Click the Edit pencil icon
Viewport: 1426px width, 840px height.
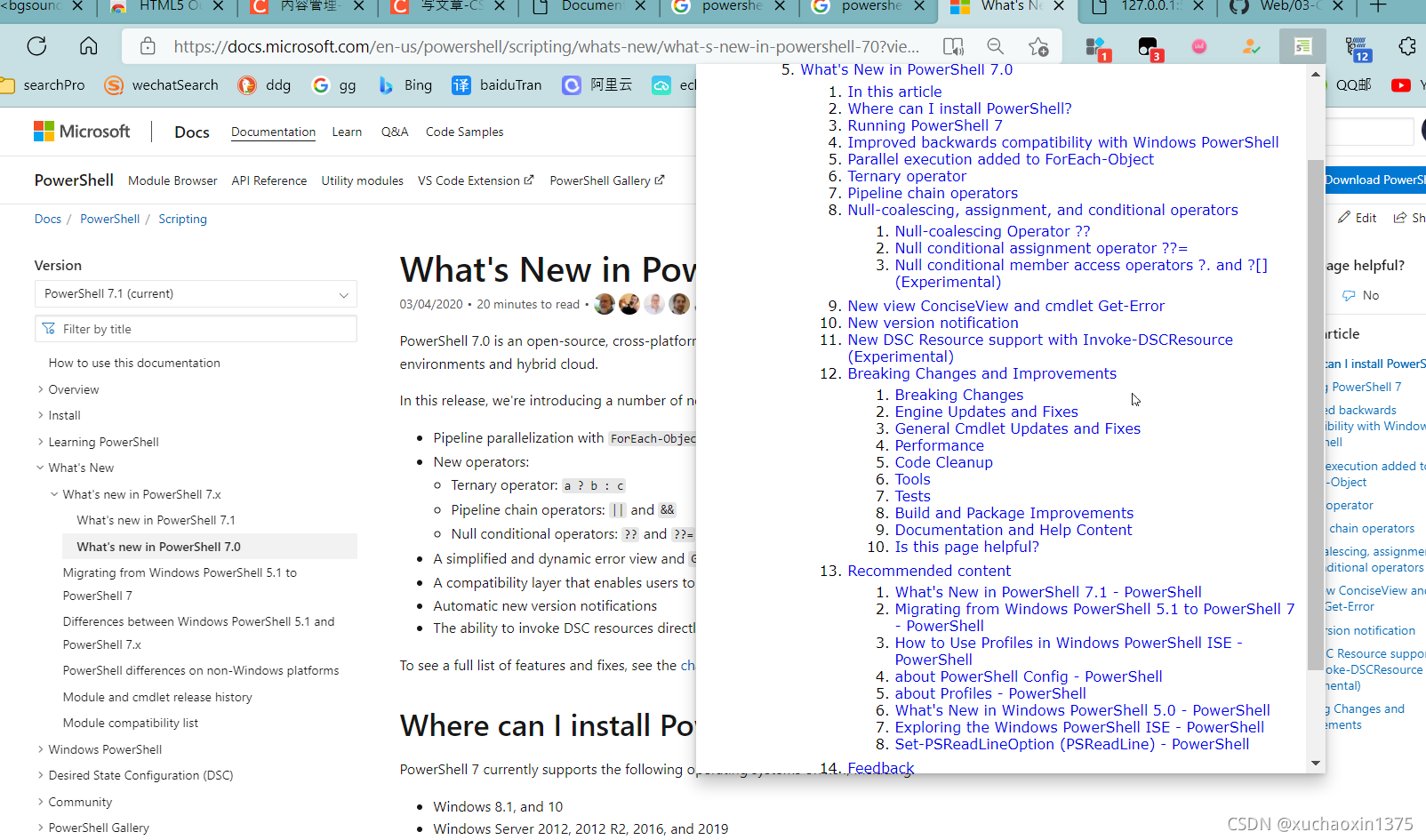coord(1357,218)
